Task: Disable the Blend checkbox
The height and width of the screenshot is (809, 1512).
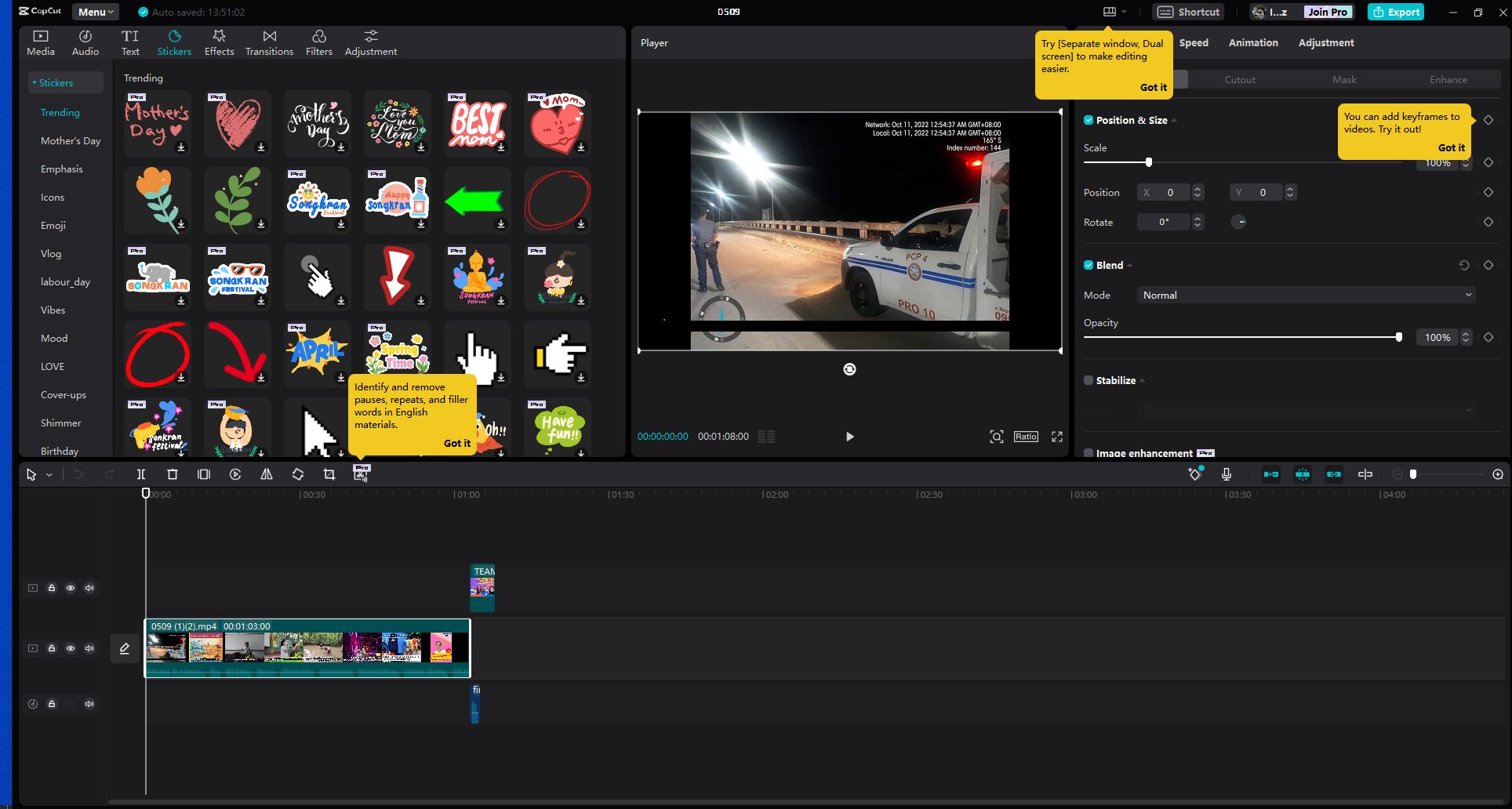Action: [x=1089, y=265]
